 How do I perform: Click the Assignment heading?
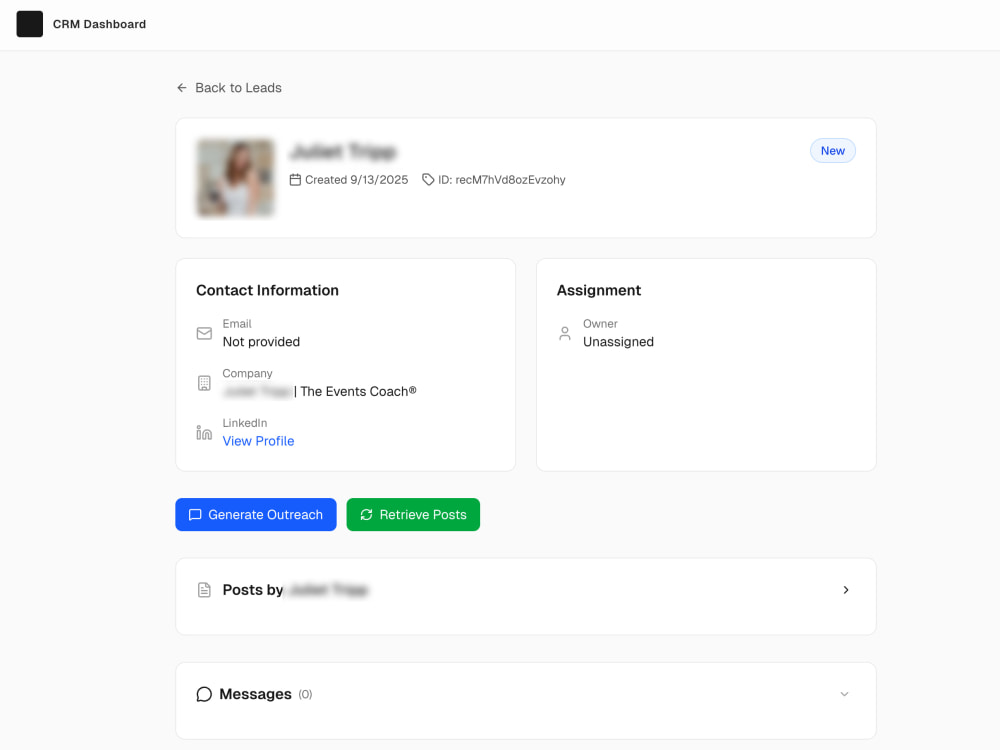[x=599, y=290]
